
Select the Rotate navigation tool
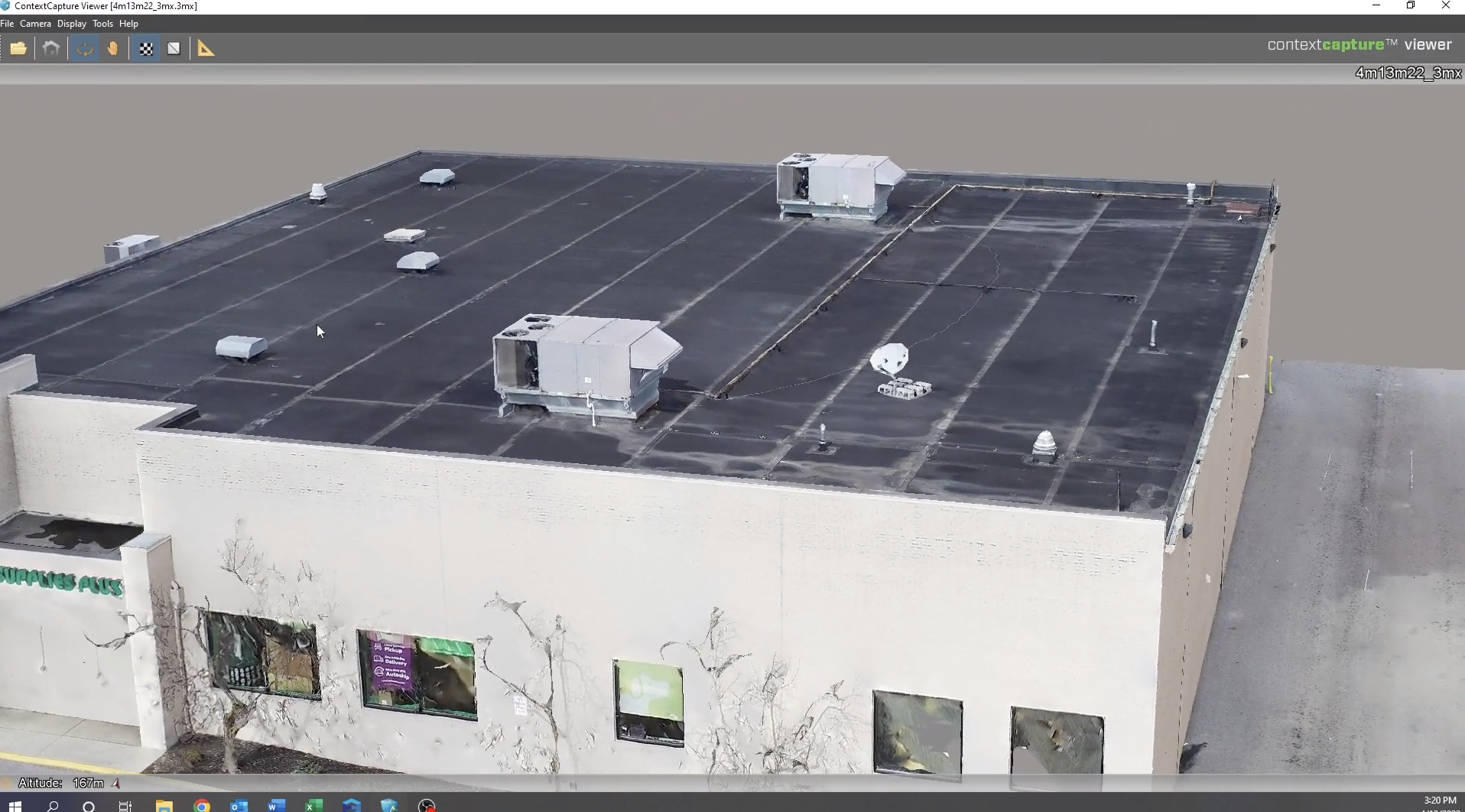click(x=84, y=49)
